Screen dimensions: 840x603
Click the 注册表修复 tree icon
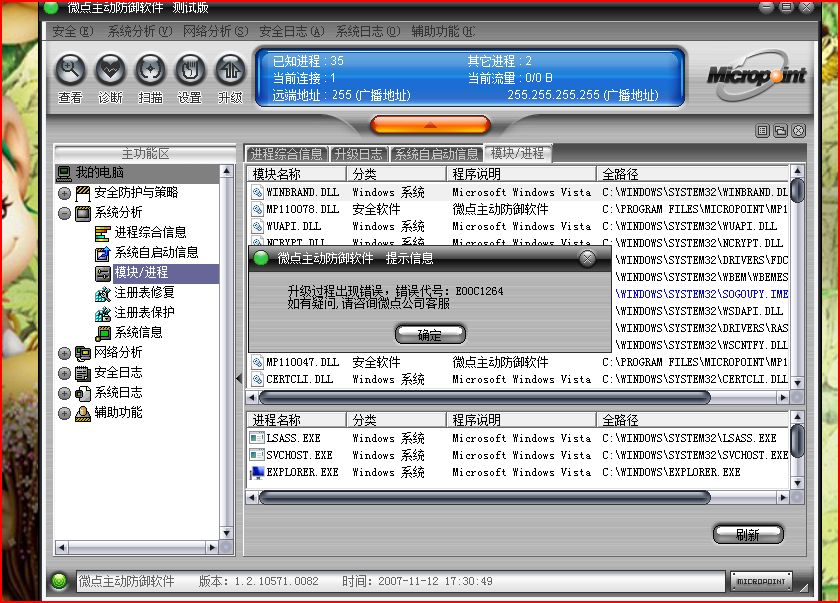click(102, 293)
